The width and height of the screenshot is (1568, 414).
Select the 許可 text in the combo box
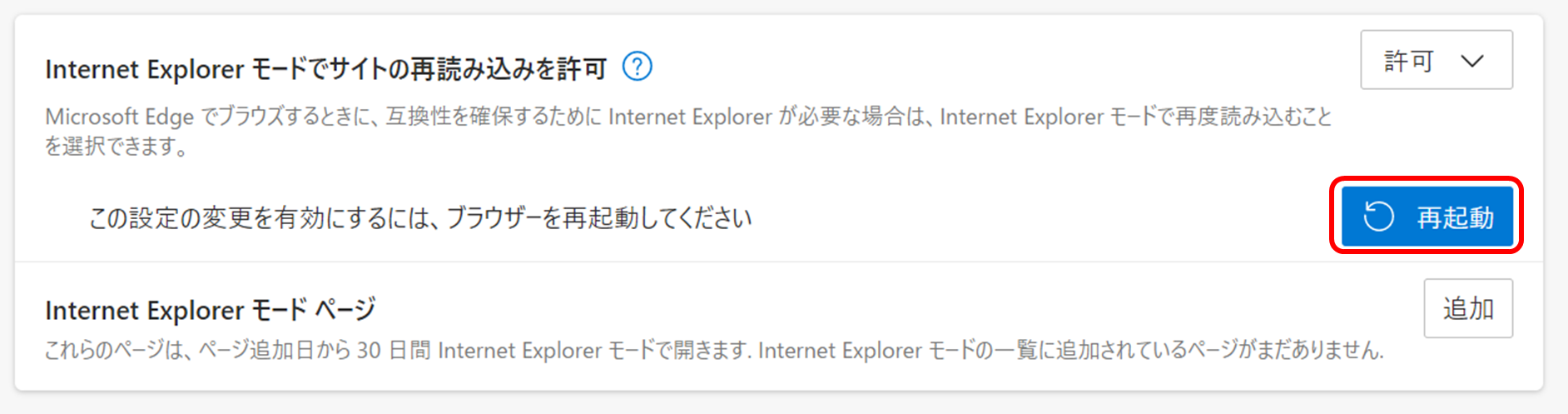coord(1408,61)
